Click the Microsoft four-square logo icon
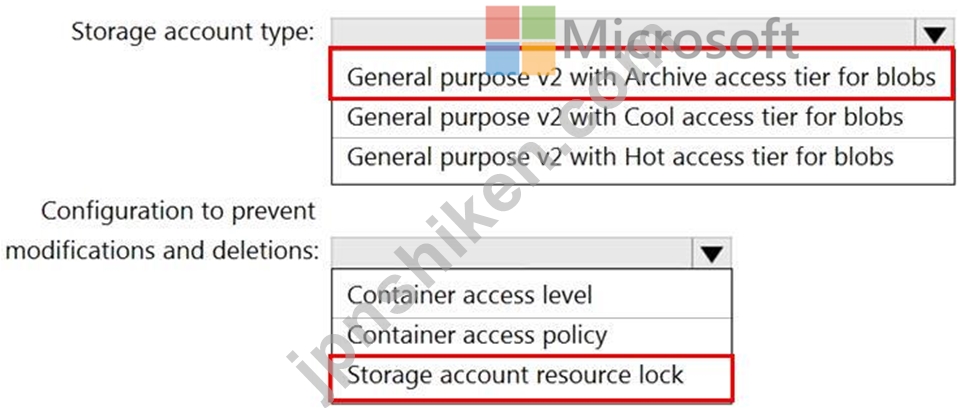 point(521,40)
